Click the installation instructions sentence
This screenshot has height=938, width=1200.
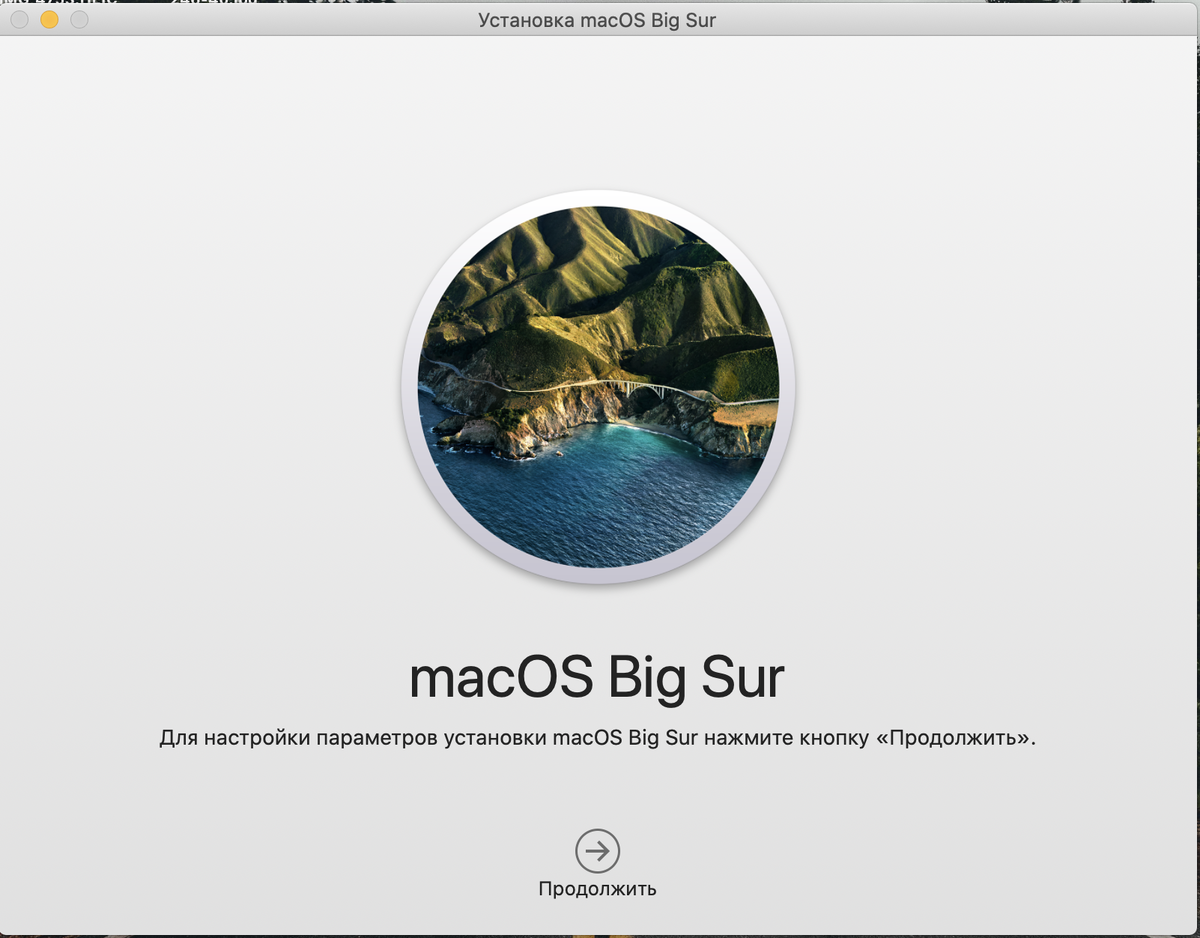click(x=598, y=737)
